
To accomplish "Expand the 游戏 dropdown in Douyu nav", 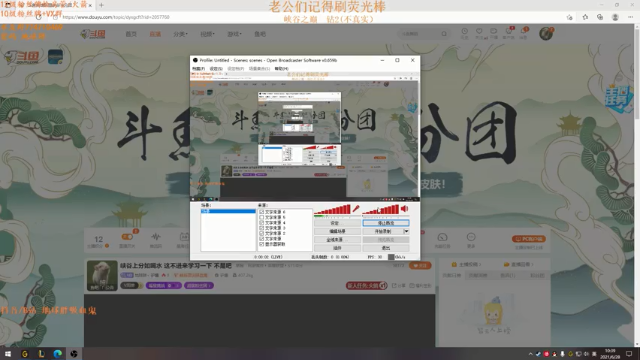I will [234, 34].
